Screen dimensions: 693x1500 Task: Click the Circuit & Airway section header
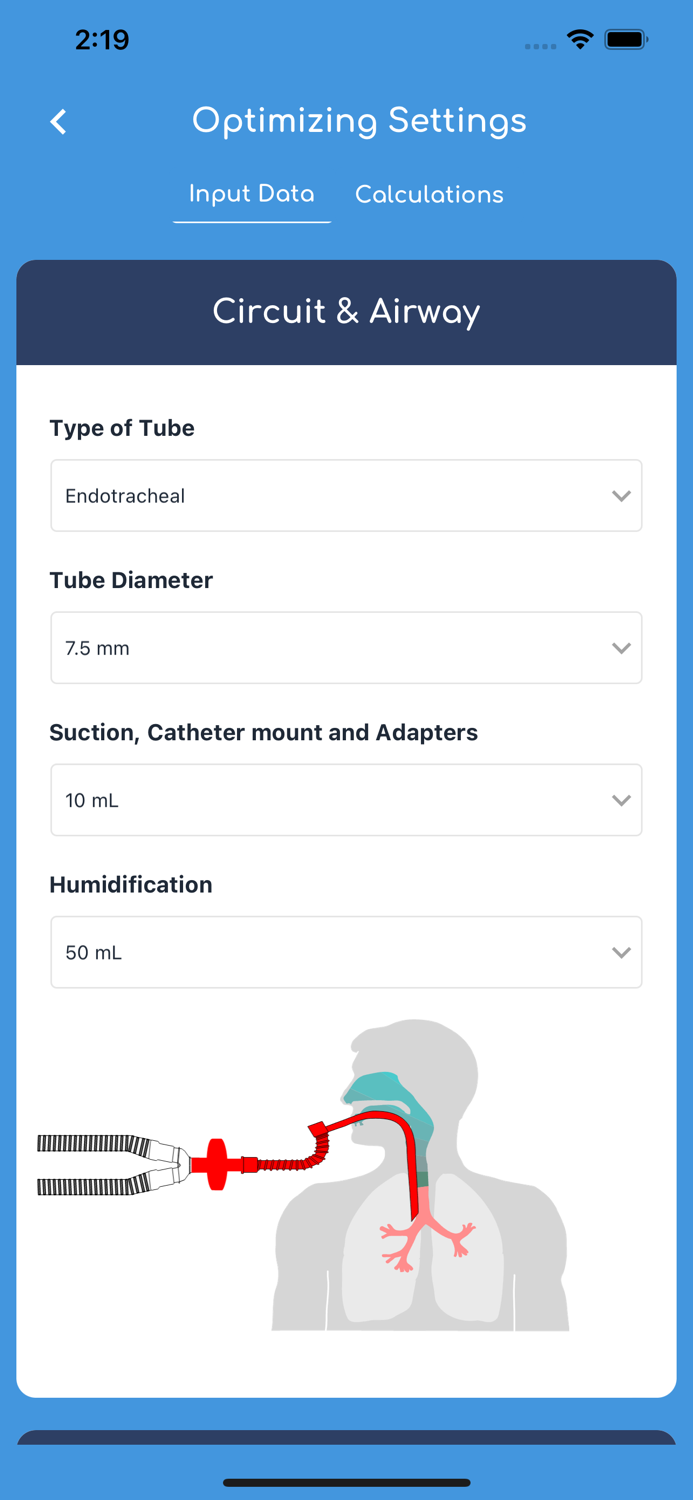(x=346, y=312)
